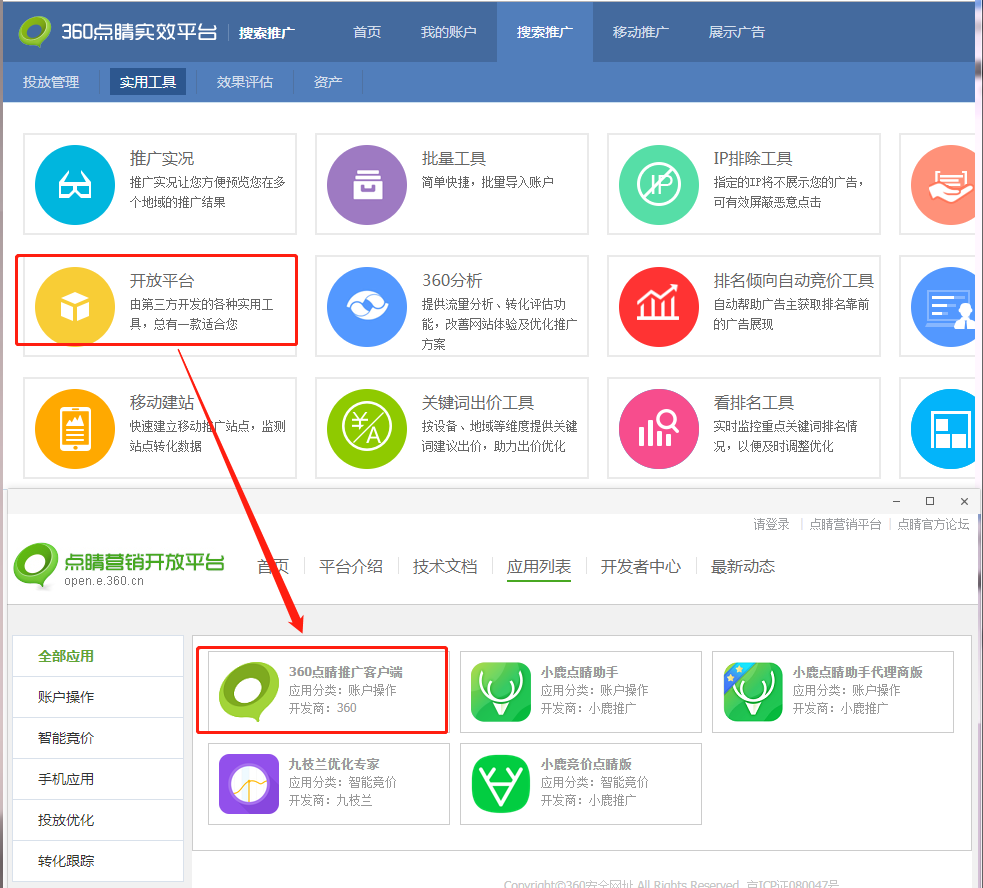
Task: Select 应用列表 in open platform menu
Action: point(539,566)
